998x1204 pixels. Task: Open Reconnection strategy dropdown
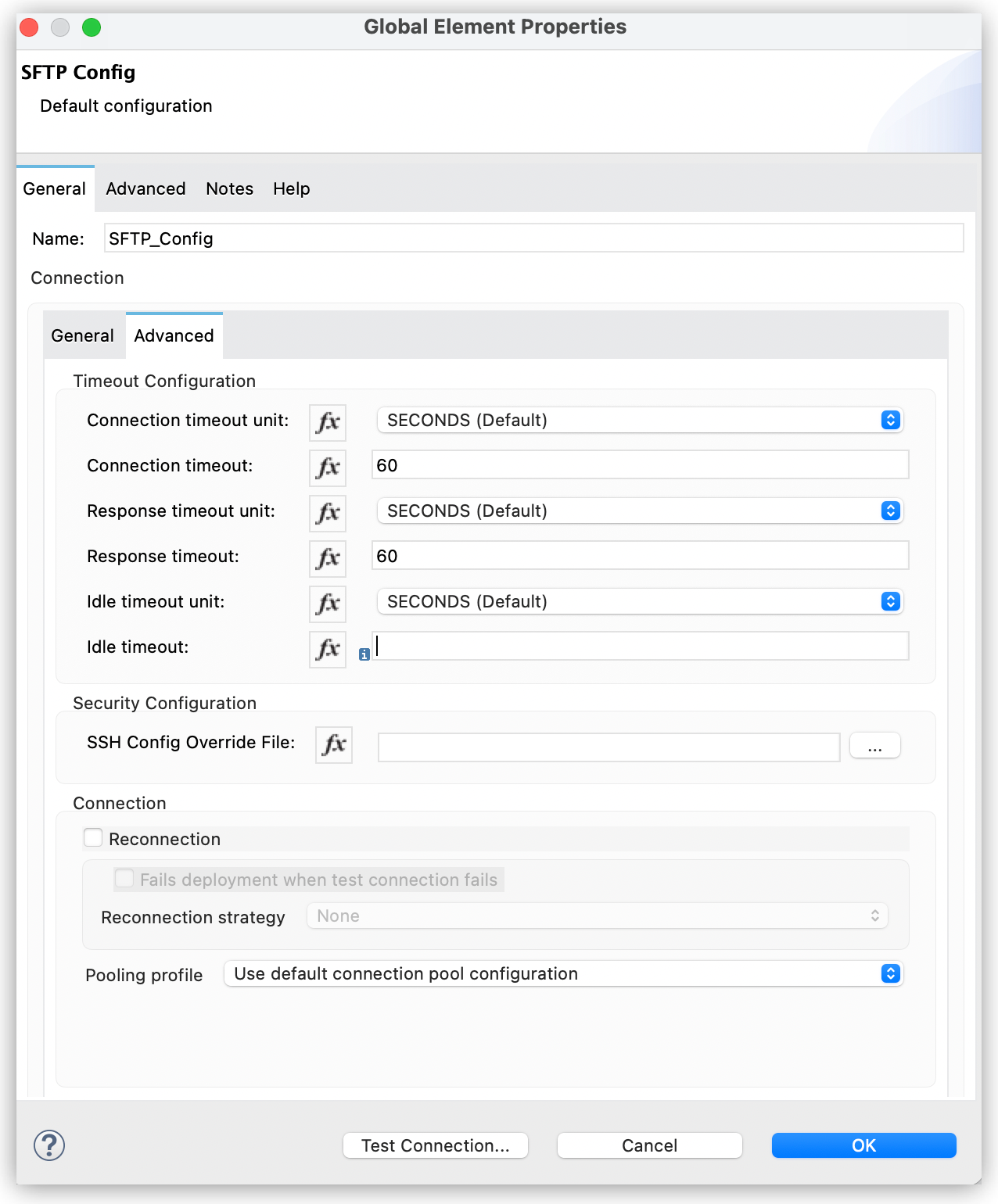pyautogui.click(x=598, y=916)
